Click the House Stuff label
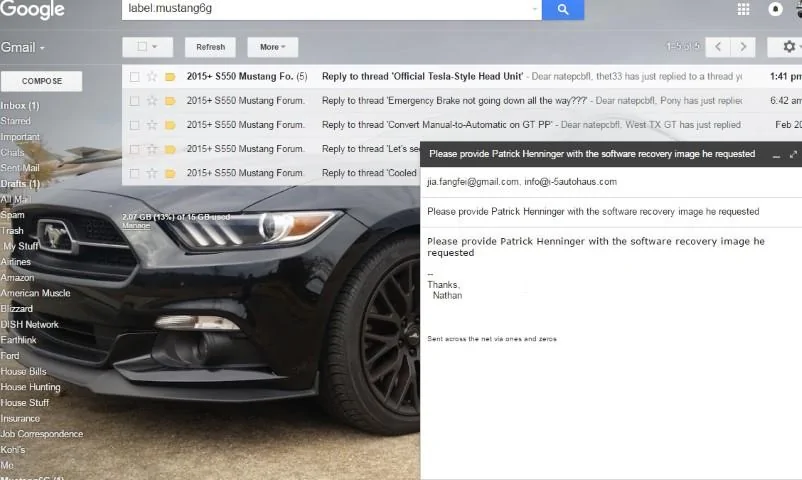This screenshot has height=480, width=802. 25,403
